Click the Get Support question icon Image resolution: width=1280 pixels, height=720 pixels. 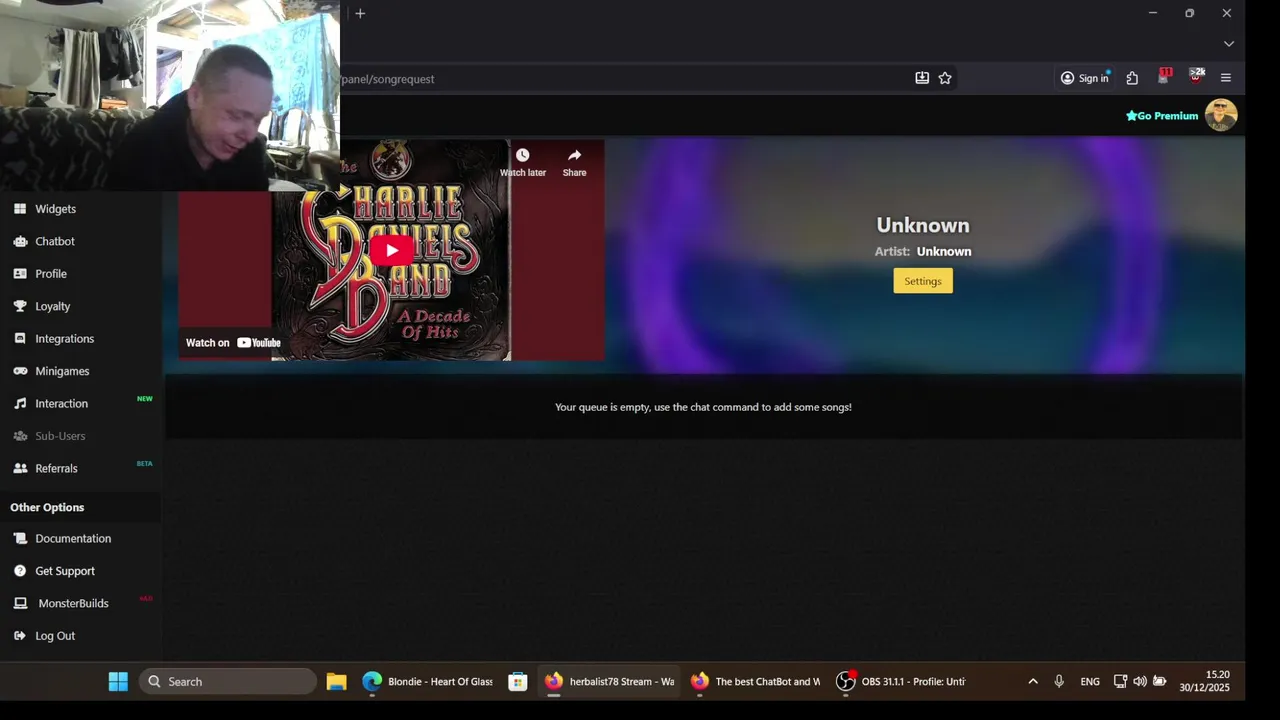point(20,571)
